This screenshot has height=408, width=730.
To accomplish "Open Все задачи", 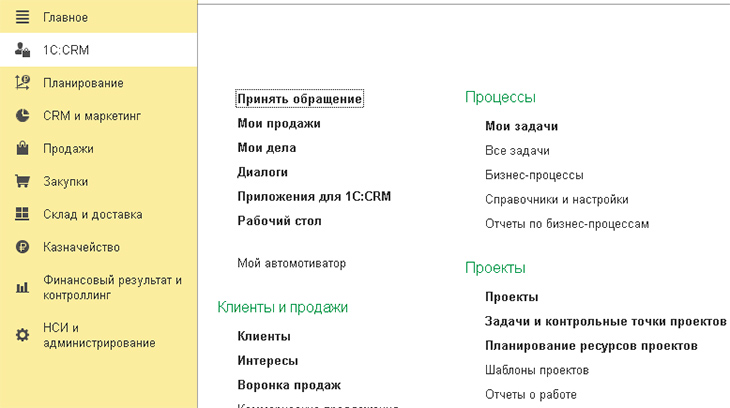I will click(517, 150).
